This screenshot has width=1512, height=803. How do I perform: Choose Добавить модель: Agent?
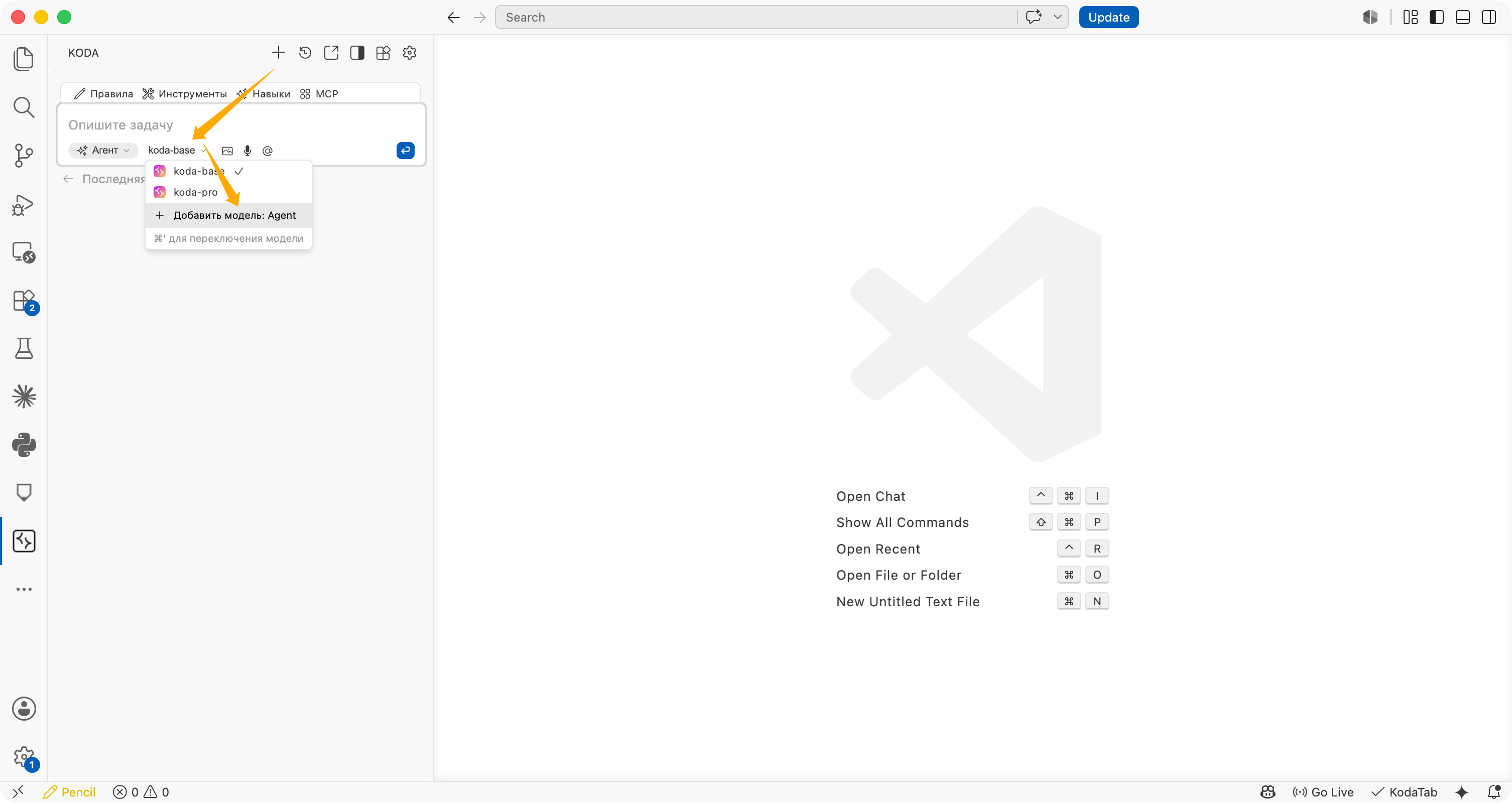[x=228, y=215]
